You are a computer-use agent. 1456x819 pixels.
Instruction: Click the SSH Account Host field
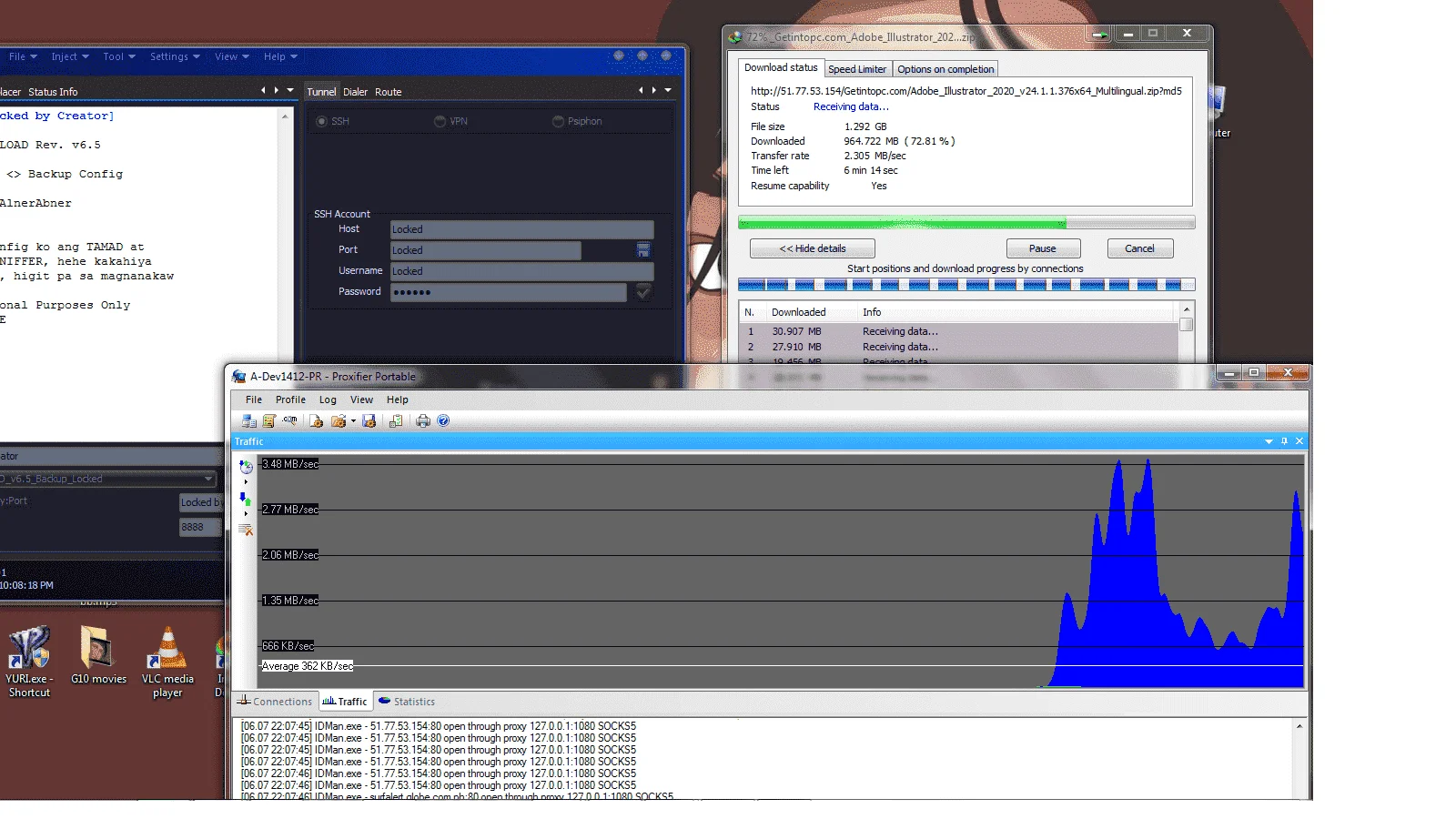pyautogui.click(x=522, y=229)
